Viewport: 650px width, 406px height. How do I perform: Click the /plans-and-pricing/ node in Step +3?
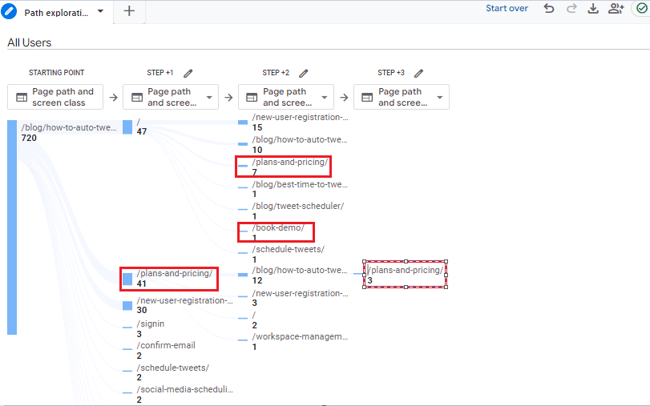pos(405,274)
